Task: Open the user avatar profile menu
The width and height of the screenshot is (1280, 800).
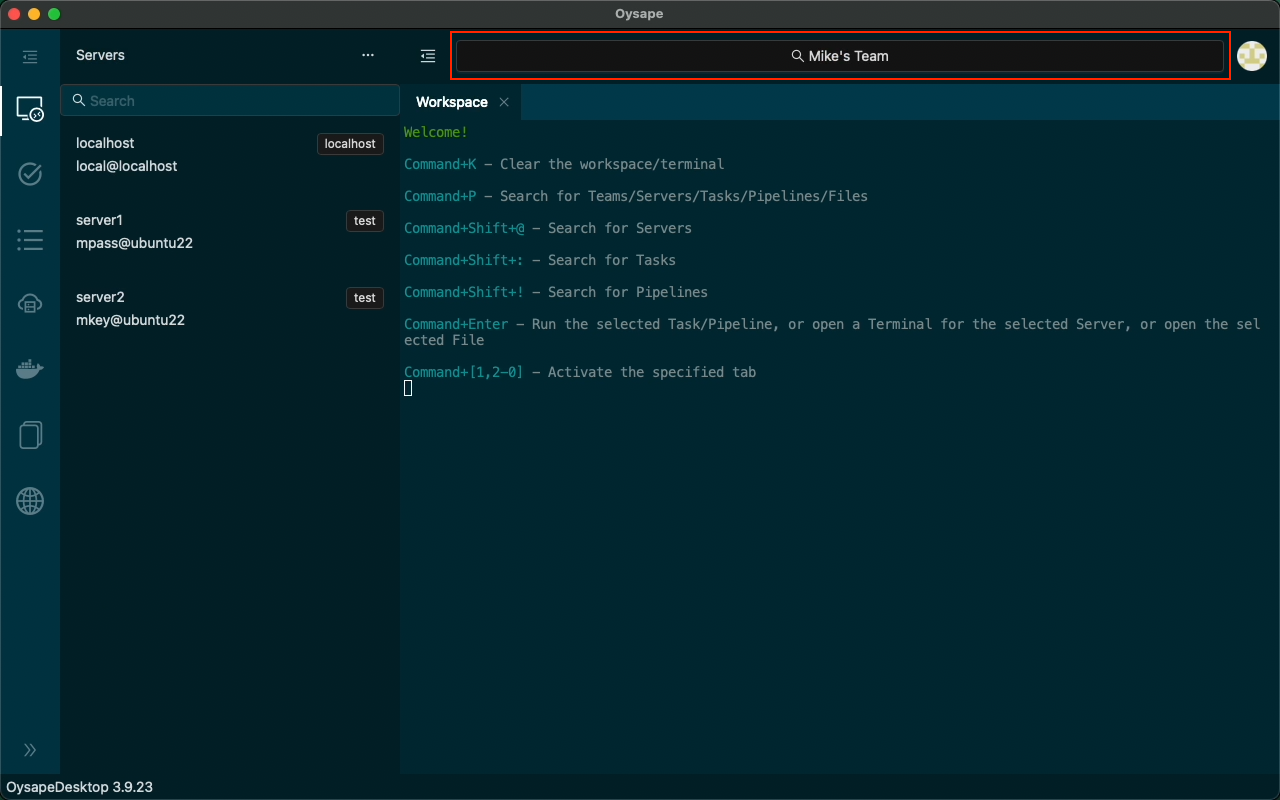Action: (1252, 56)
